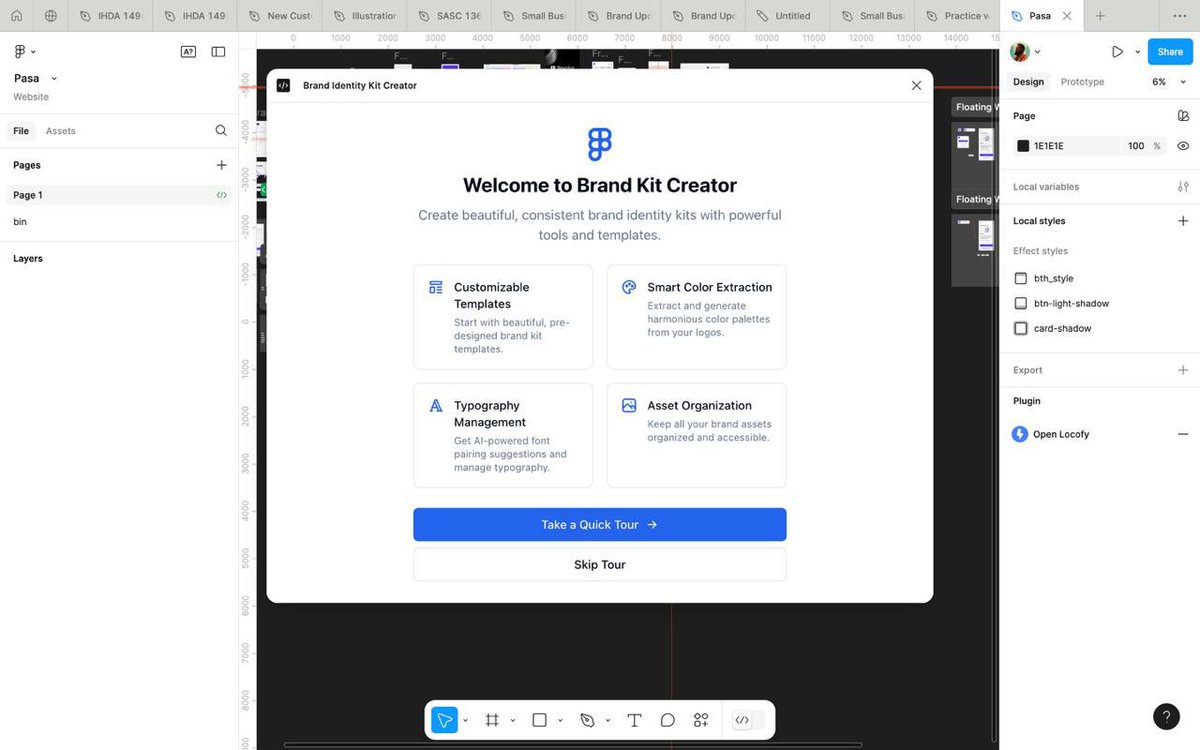Open the Figma main menu logo
Screen dimensions: 1200x750
20,51
